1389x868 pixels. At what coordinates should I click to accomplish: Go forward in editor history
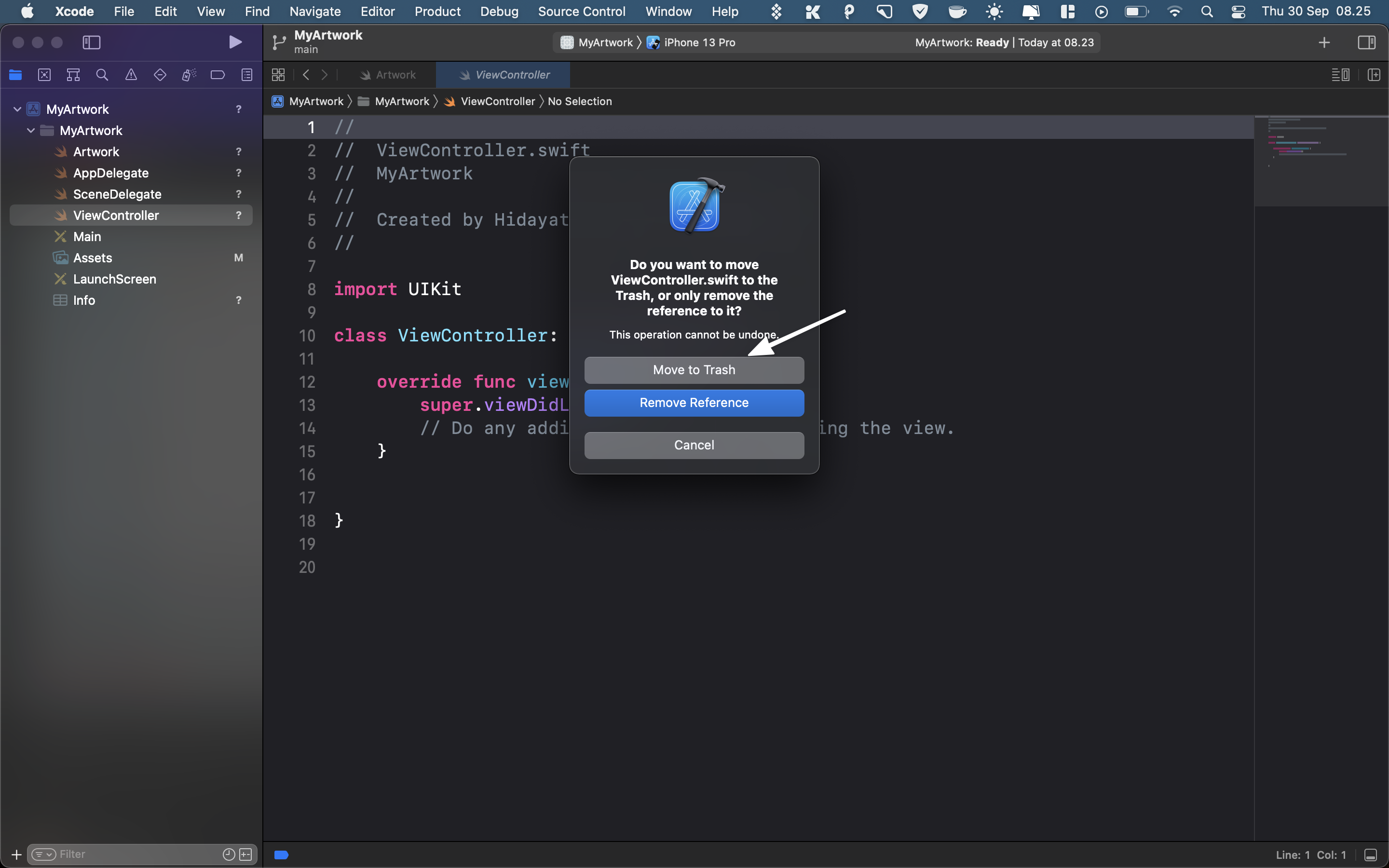(324, 75)
